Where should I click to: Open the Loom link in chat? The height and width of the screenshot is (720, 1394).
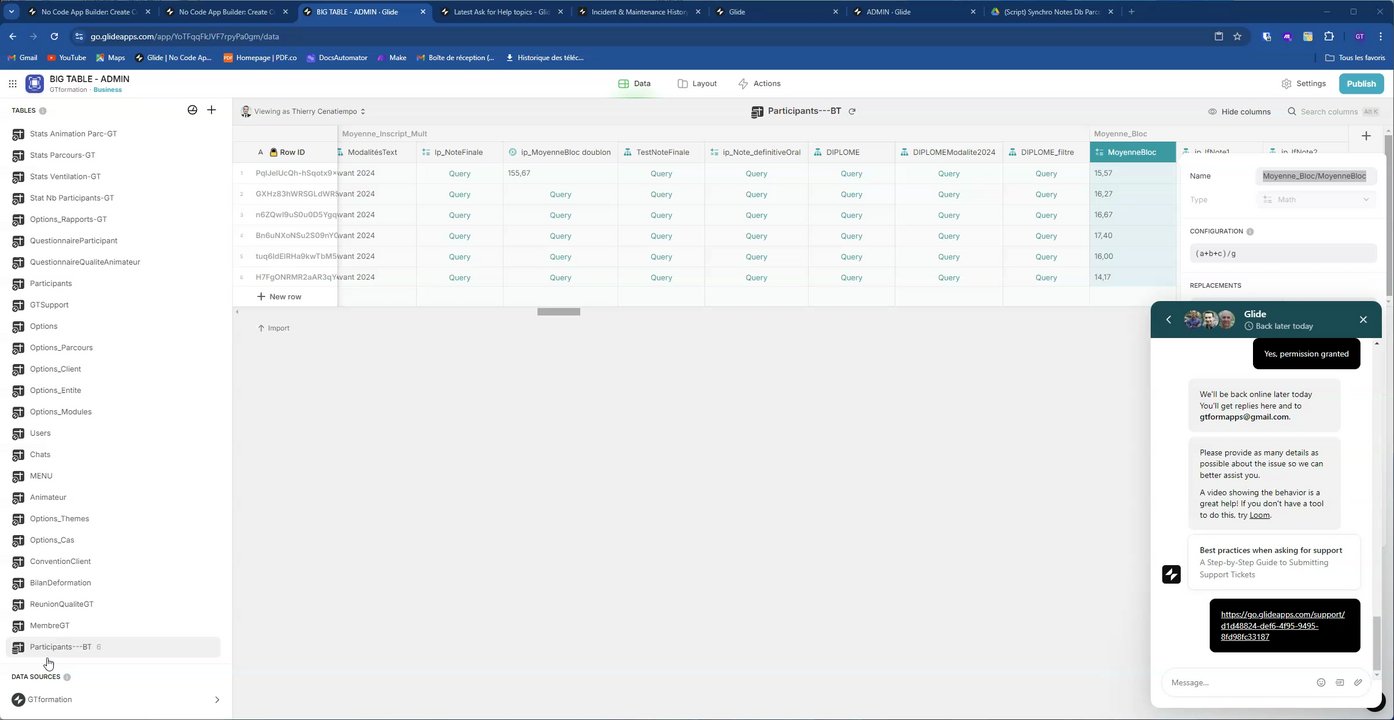tap(1259, 515)
